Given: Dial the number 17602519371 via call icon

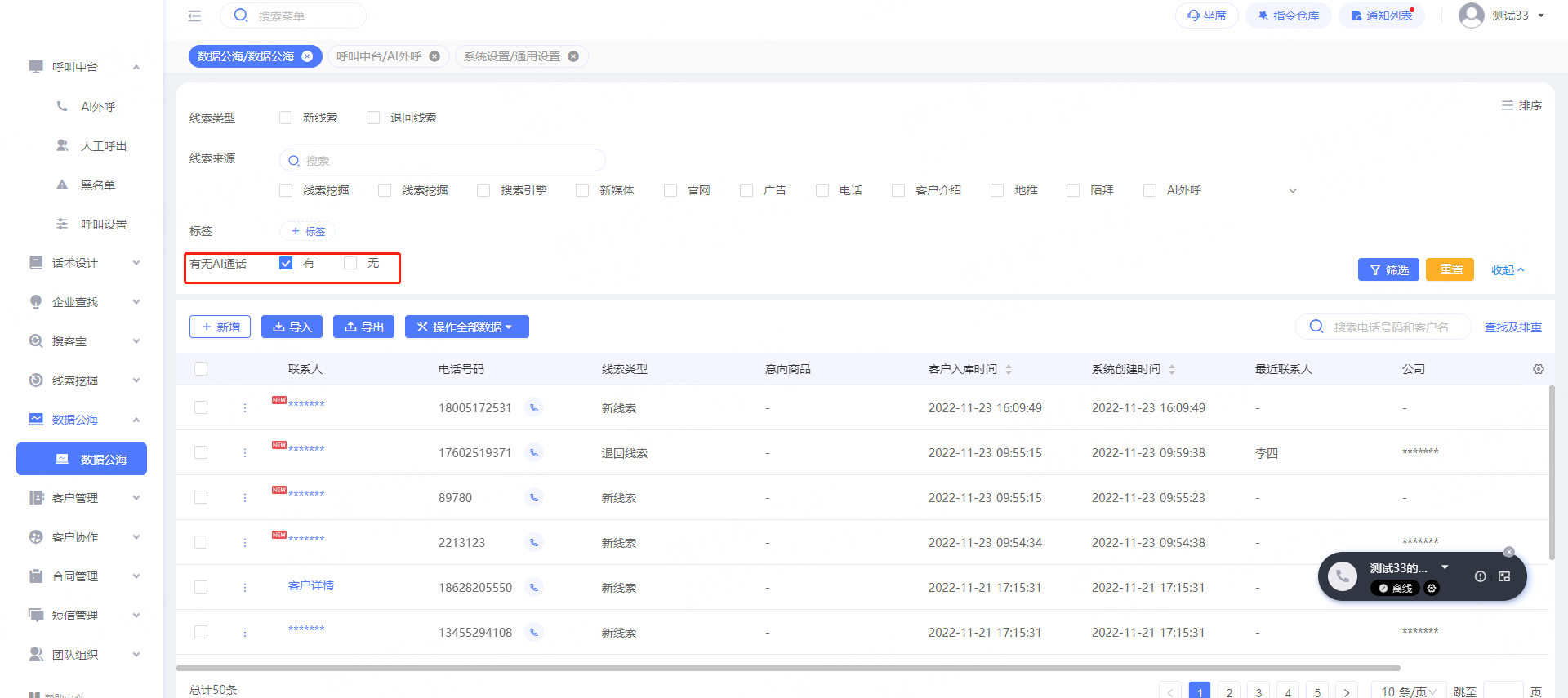Looking at the screenshot, I should pos(534,452).
